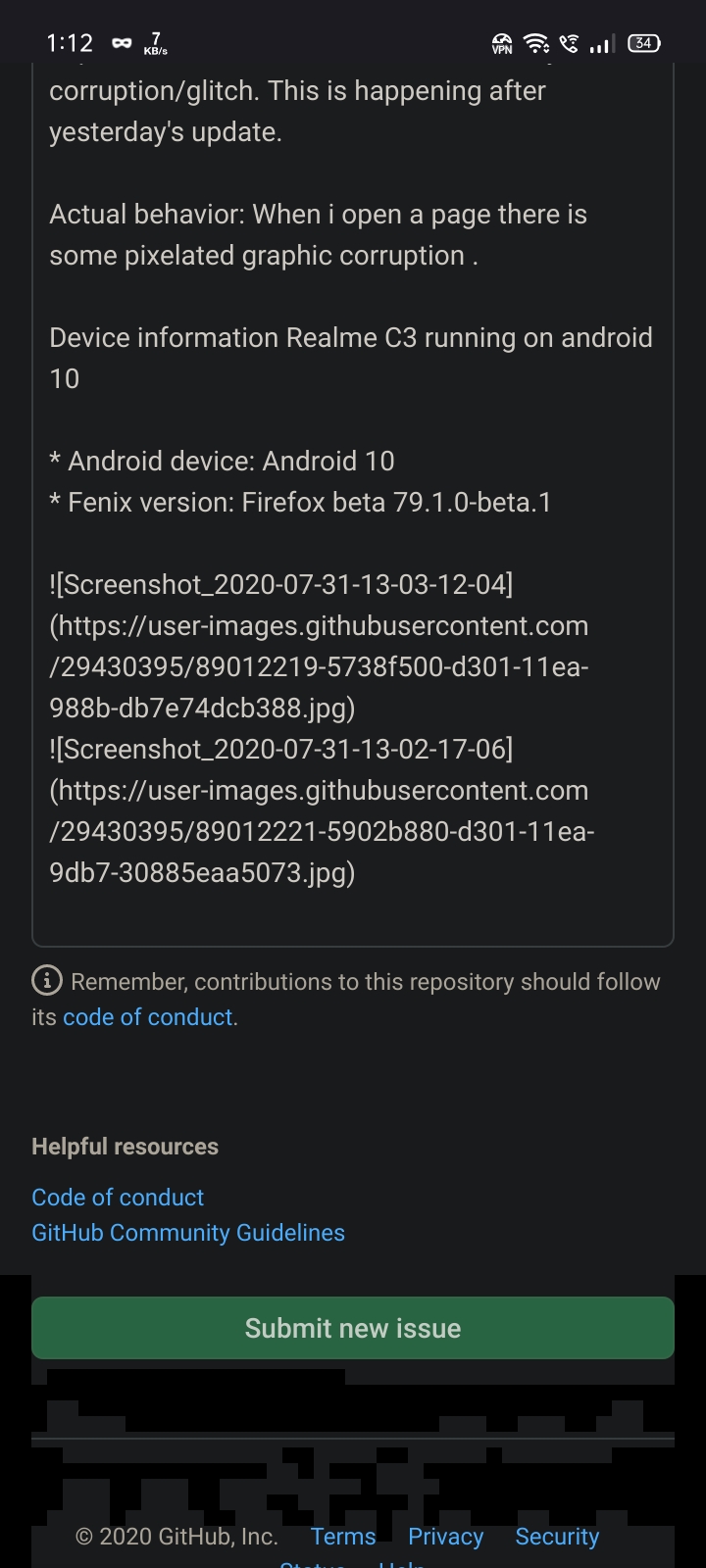The width and height of the screenshot is (706, 1568).
Task: Tap the VPN status icon
Action: 502,43
